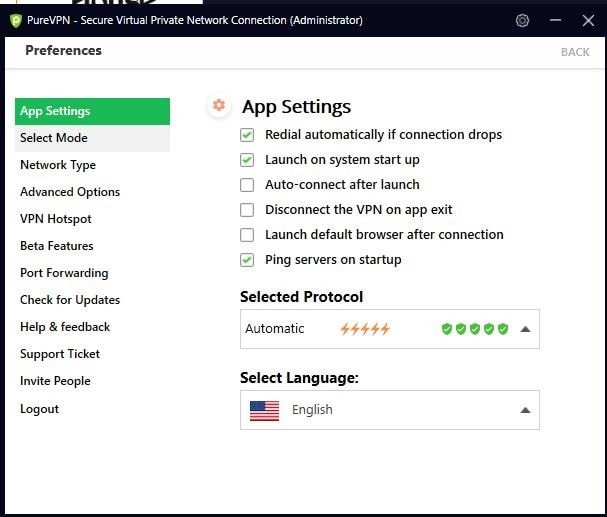
Task: Click the orange lightning speed rating
Action: [365, 329]
